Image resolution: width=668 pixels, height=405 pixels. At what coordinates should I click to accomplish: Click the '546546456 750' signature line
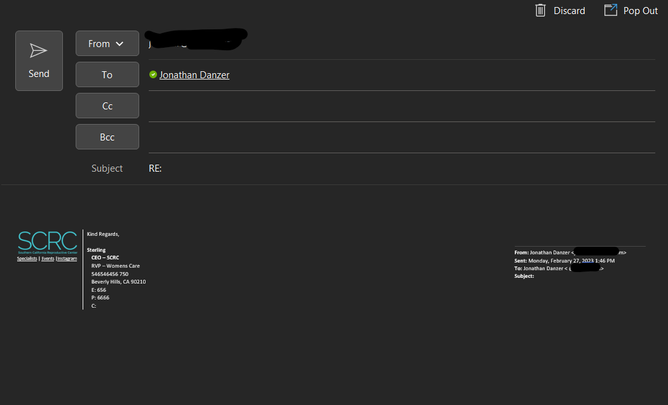[110, 274]
